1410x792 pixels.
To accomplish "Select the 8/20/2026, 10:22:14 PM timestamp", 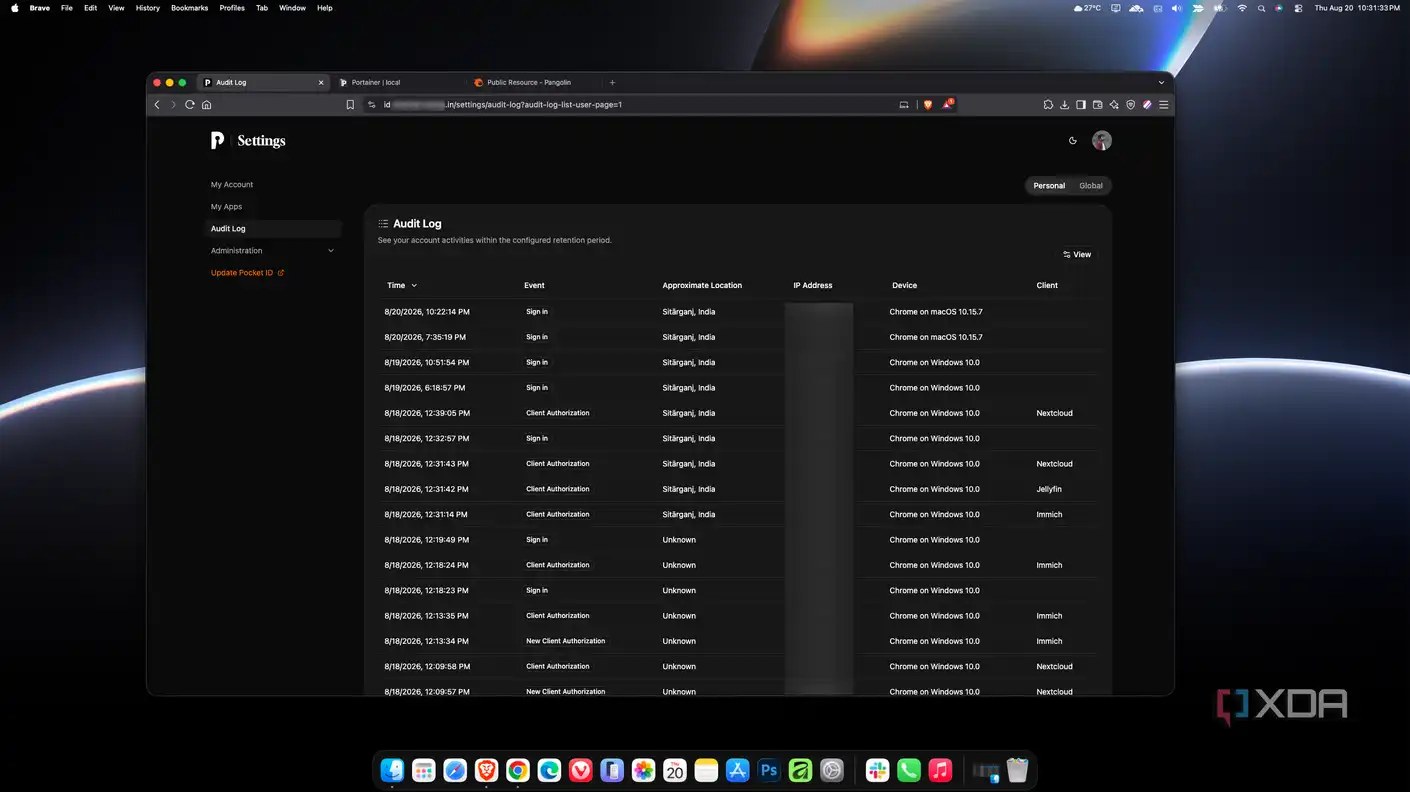I will coord(427,311).
